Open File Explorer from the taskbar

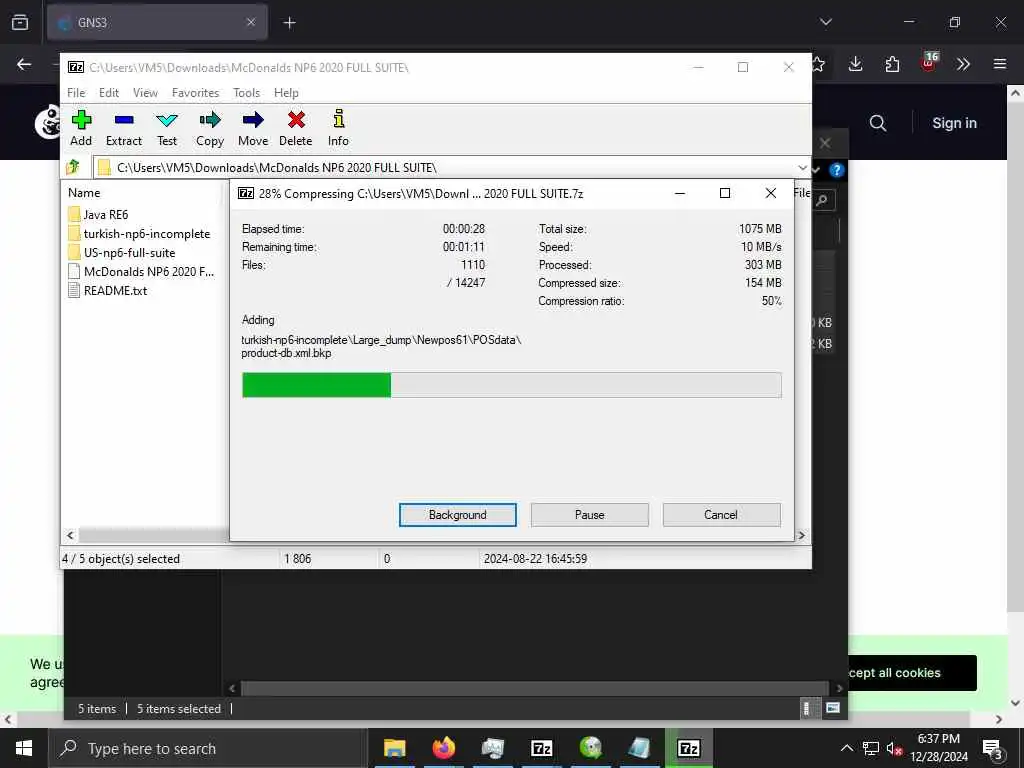[394, 748]
